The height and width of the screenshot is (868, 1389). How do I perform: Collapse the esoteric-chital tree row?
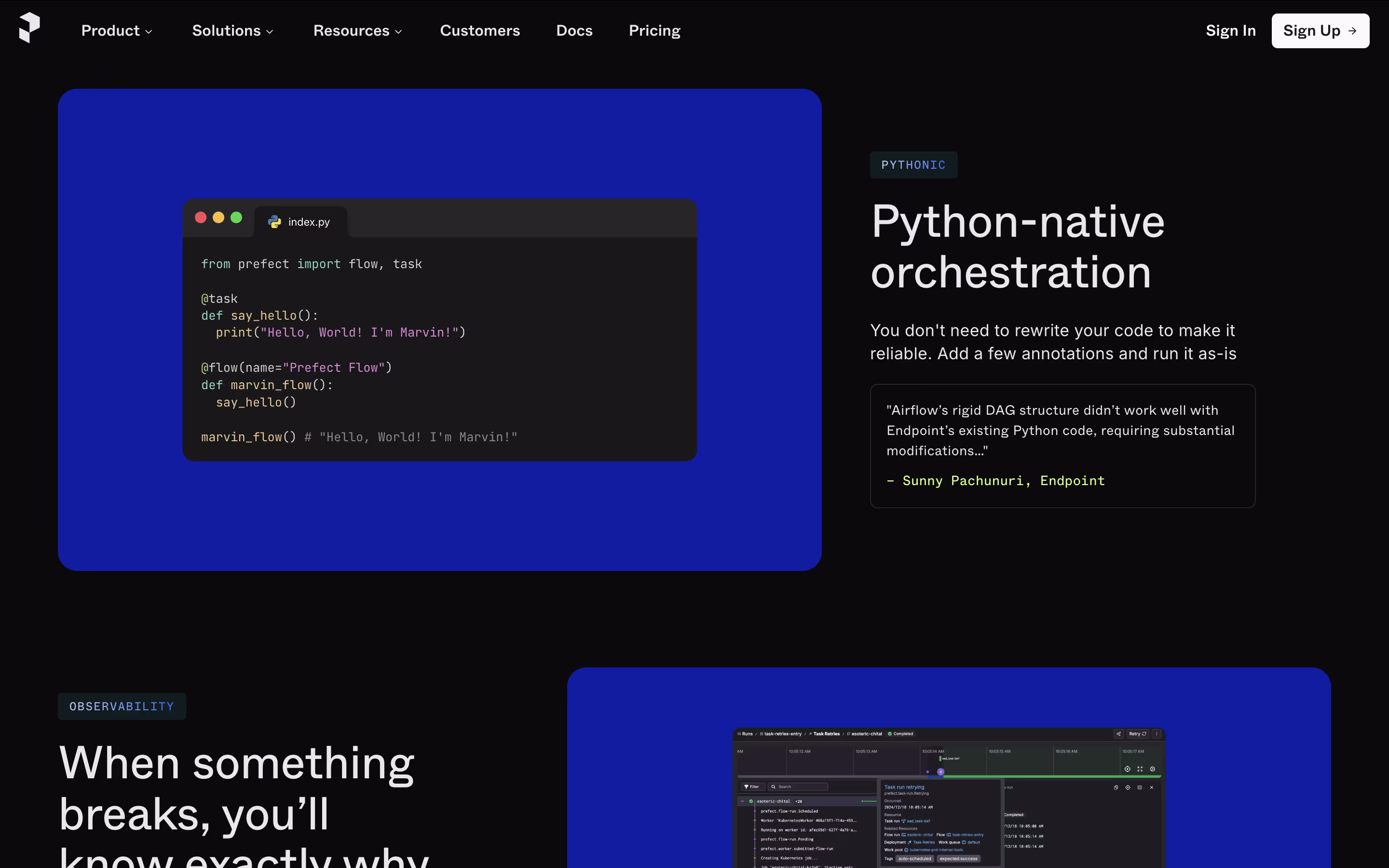point(742,801)
